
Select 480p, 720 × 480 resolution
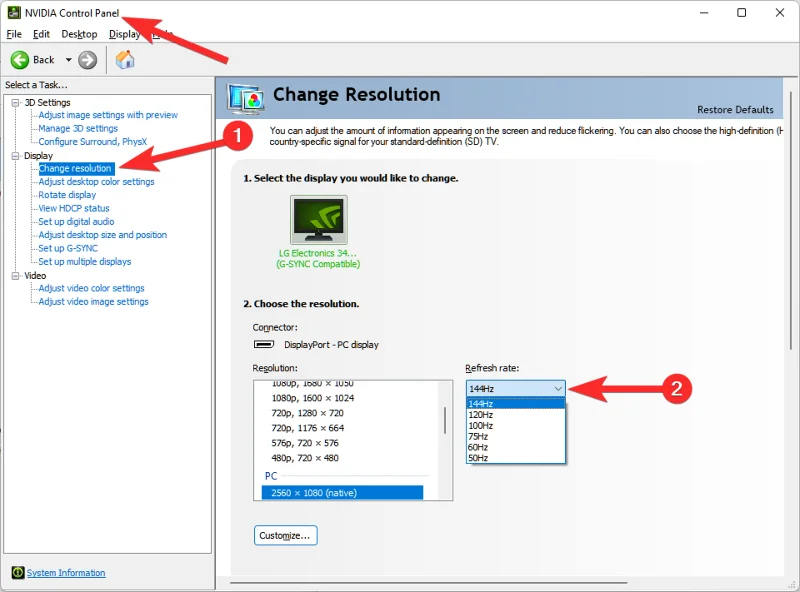(x=305, y=458)
